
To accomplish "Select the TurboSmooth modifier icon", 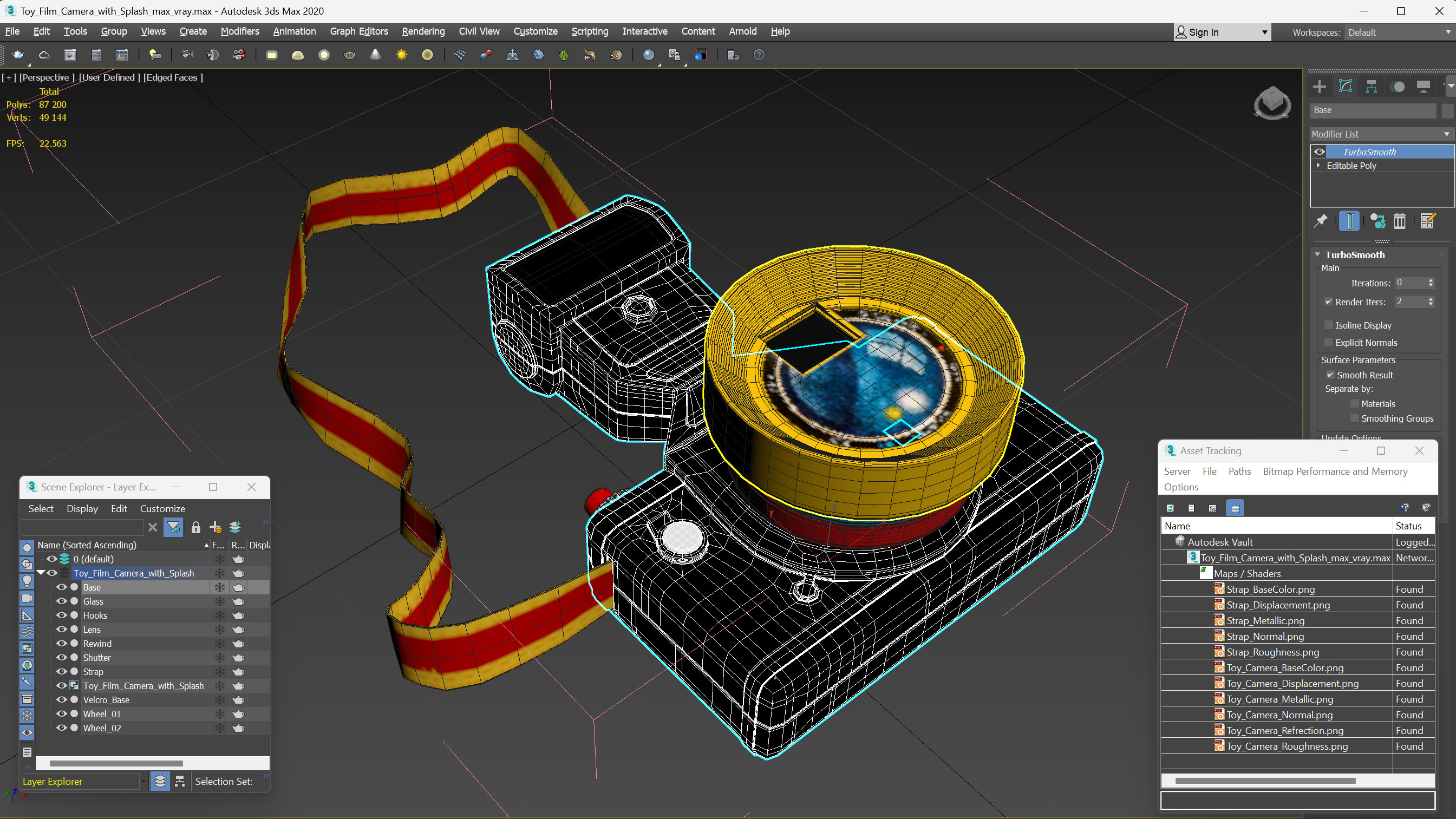I will coord(1318,151).
